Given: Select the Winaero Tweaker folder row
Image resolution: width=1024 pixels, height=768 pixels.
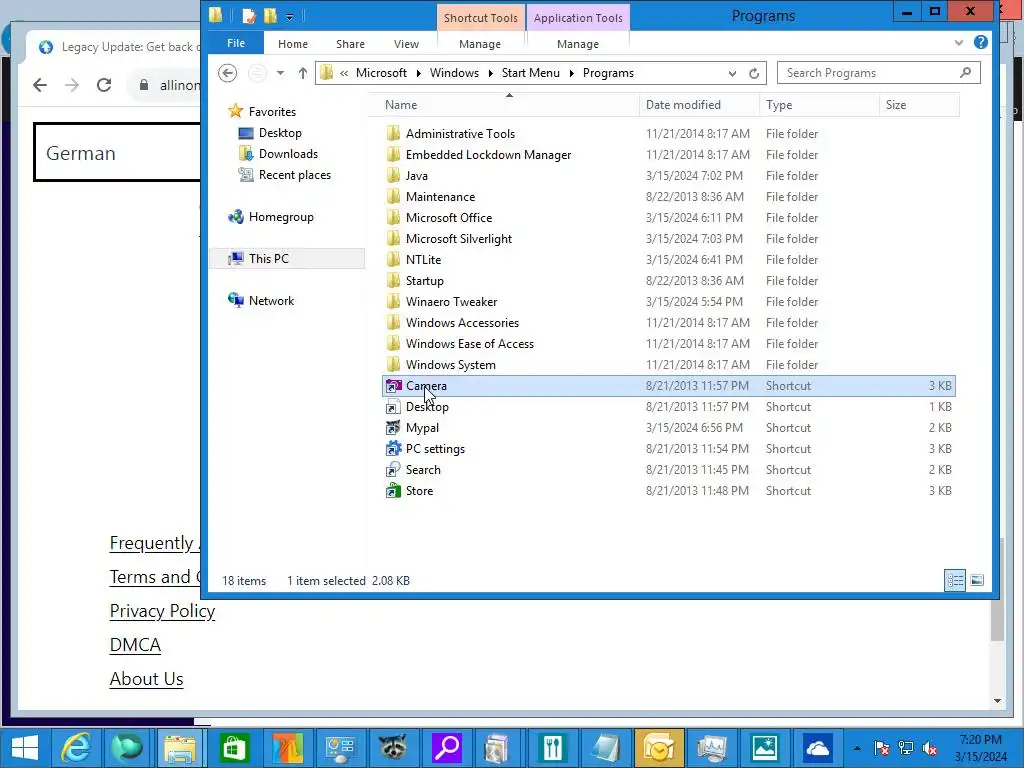Looking at the screenshot, I should pos(669,302).
